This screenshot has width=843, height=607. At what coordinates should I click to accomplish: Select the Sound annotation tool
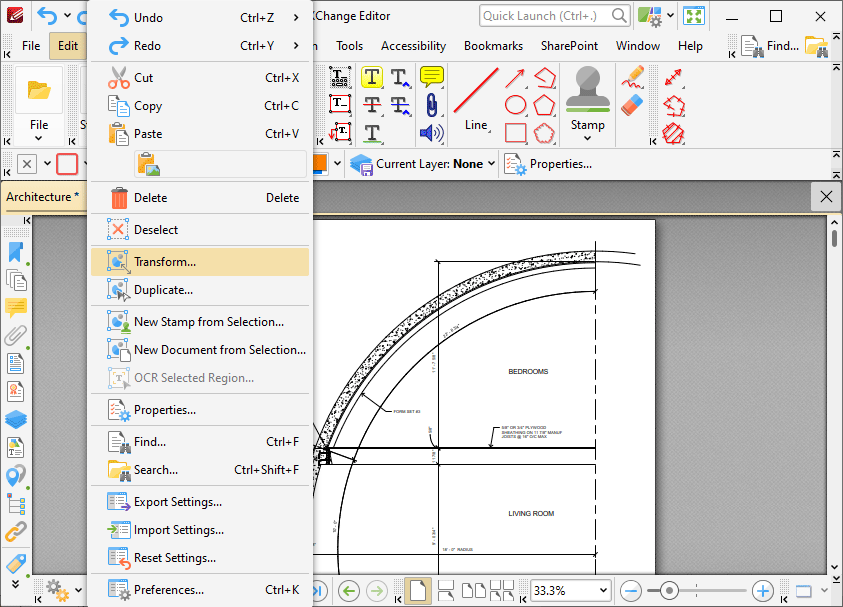point(431,133)
